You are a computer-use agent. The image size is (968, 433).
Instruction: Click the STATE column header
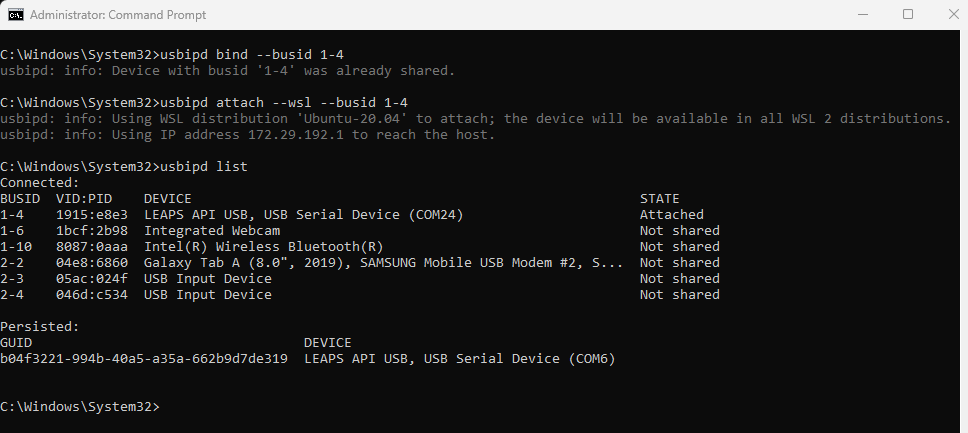[659, 198]
